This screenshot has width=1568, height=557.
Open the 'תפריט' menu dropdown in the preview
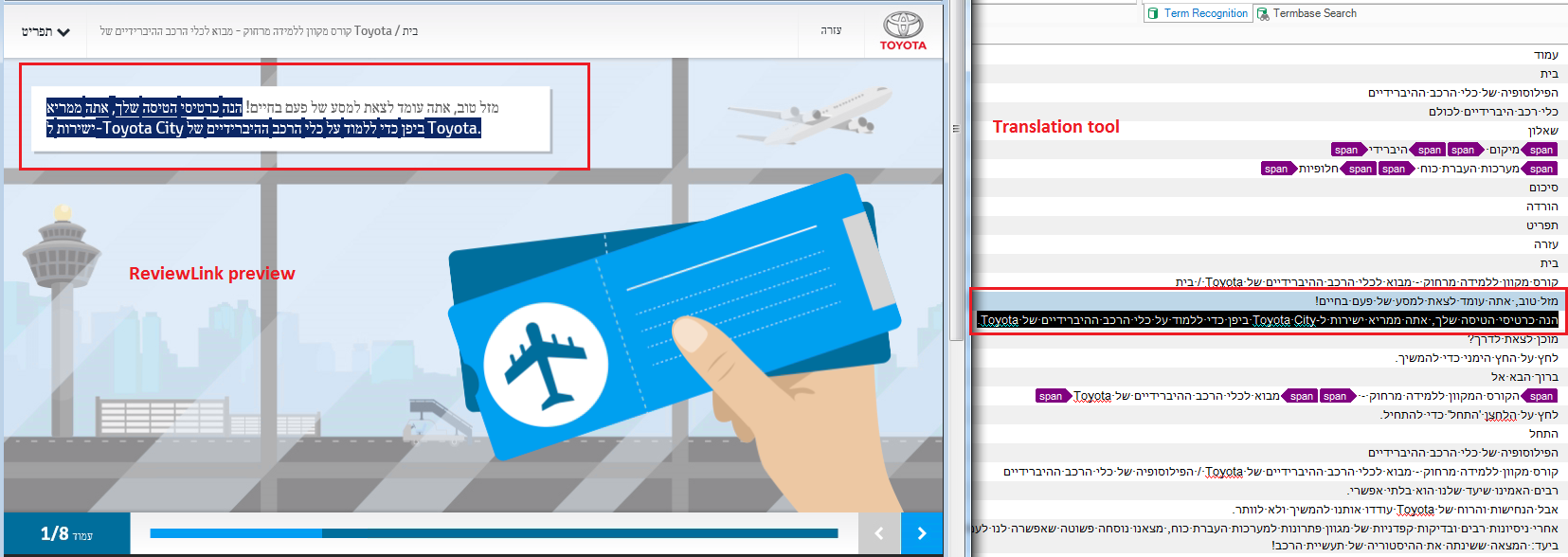tap(45, 31)
